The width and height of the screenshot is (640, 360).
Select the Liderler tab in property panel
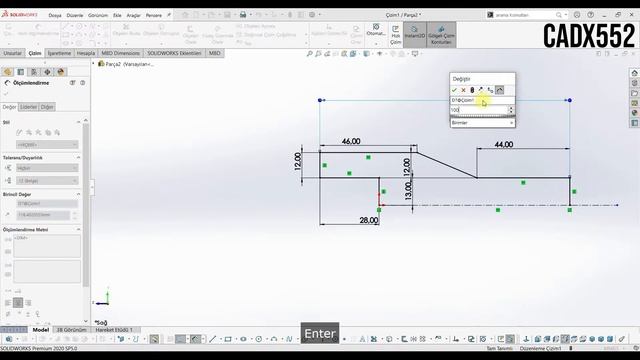28,107
